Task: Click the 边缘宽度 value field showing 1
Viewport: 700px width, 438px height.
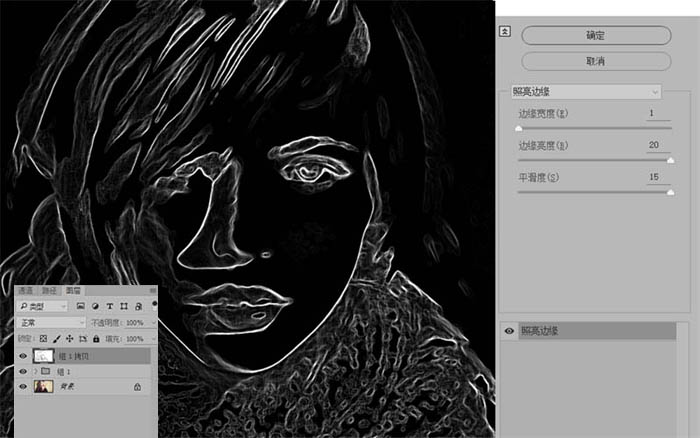Action: (x=658, y=113)
